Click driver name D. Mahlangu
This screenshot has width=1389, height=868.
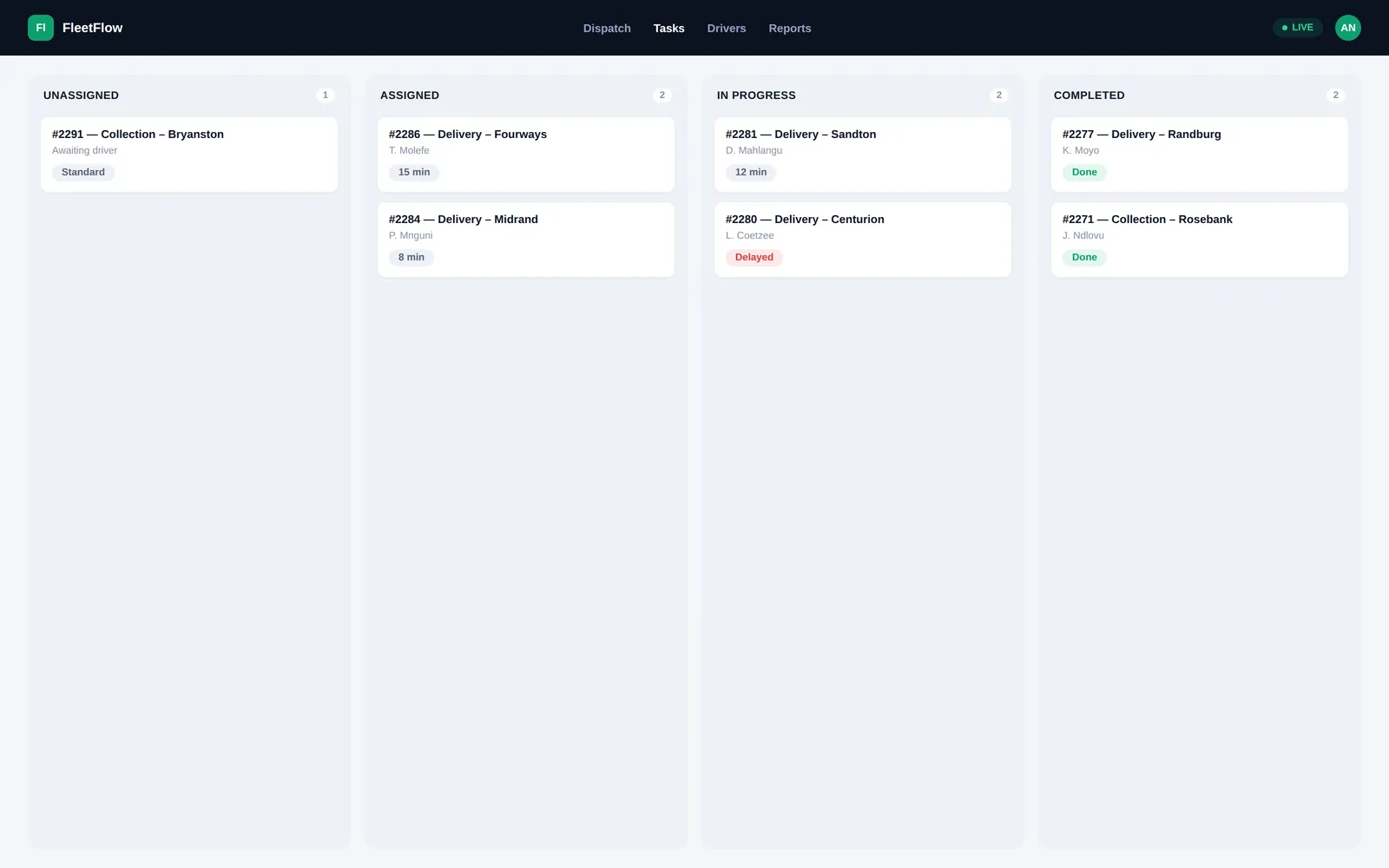[754, 150]
